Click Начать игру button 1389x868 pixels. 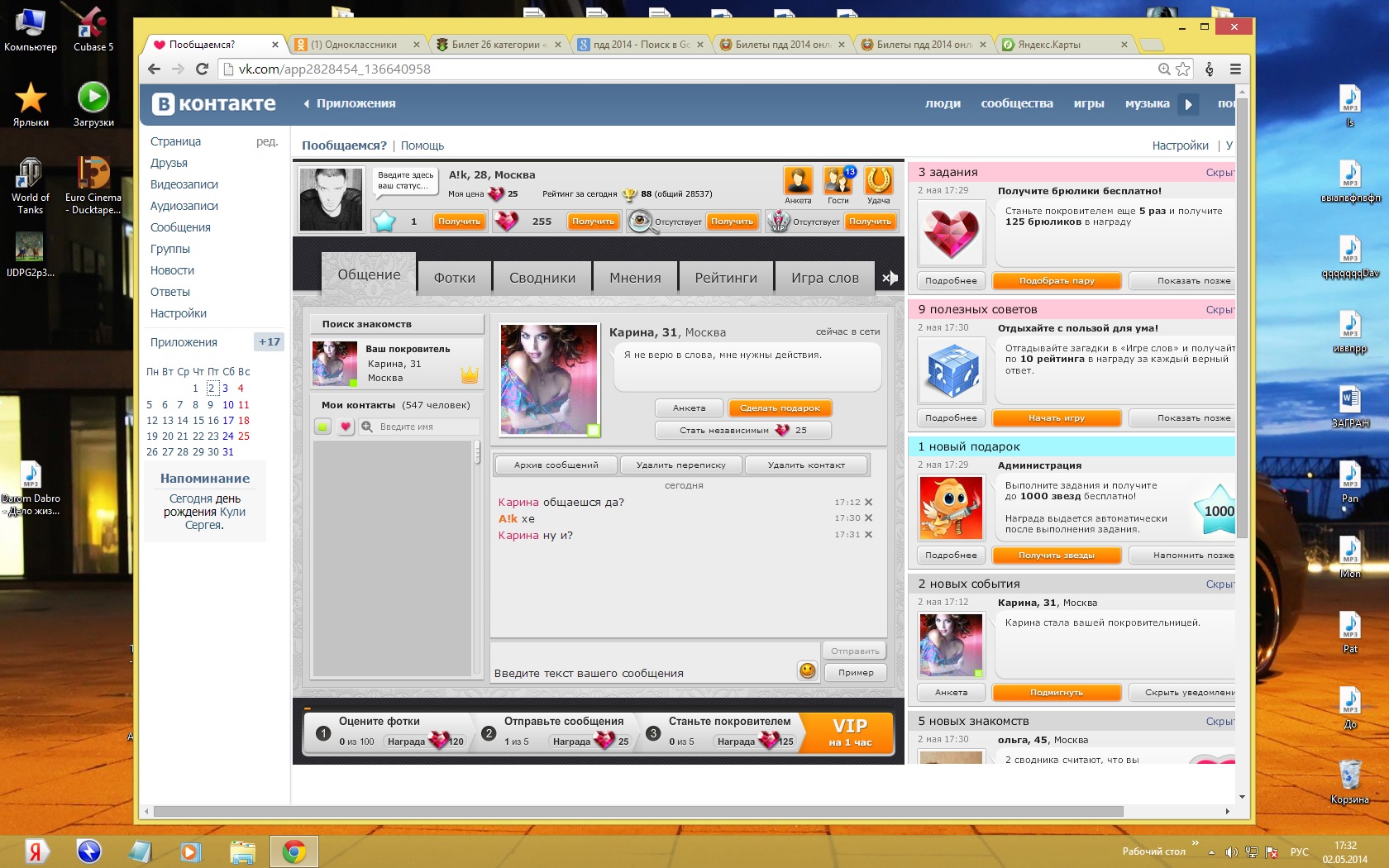point(1057,418)
